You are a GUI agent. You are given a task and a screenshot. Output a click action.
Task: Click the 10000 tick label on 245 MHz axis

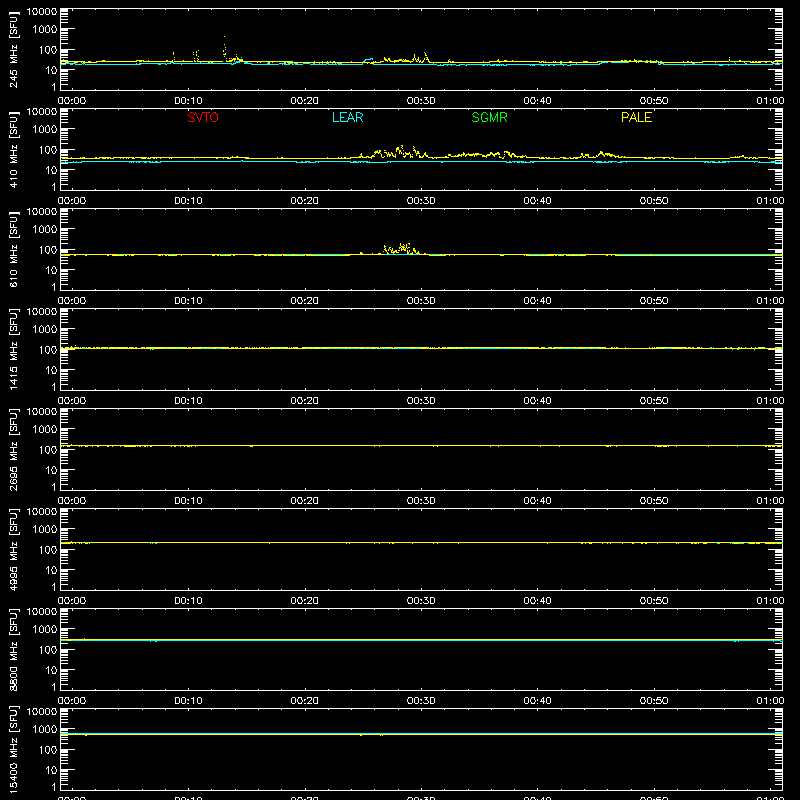(42, 12)
